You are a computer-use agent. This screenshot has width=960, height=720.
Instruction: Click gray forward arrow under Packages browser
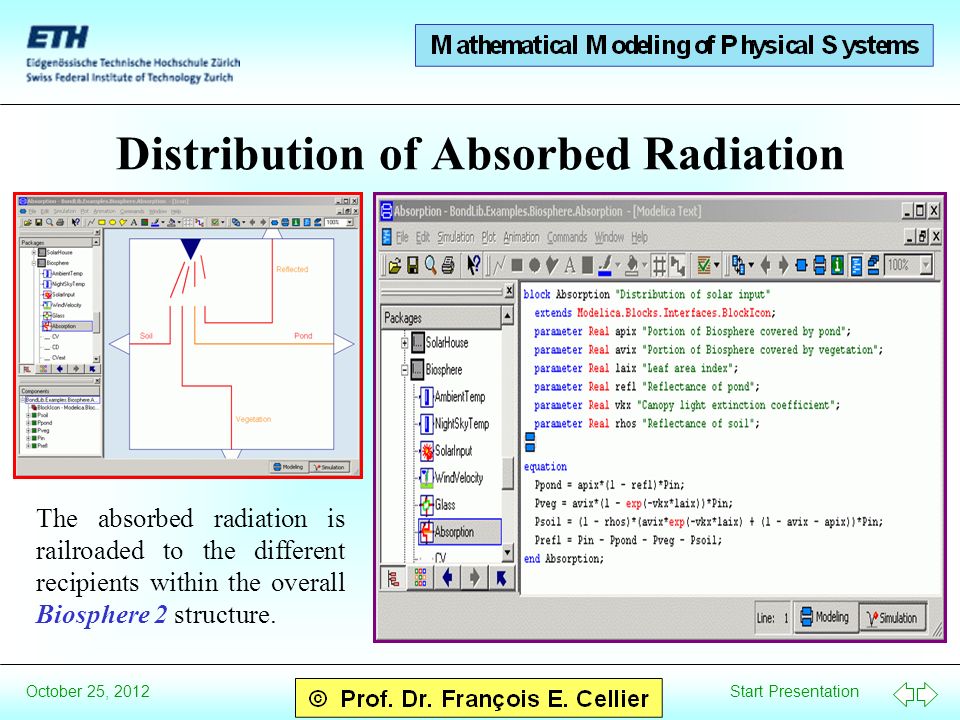[474, 578]
